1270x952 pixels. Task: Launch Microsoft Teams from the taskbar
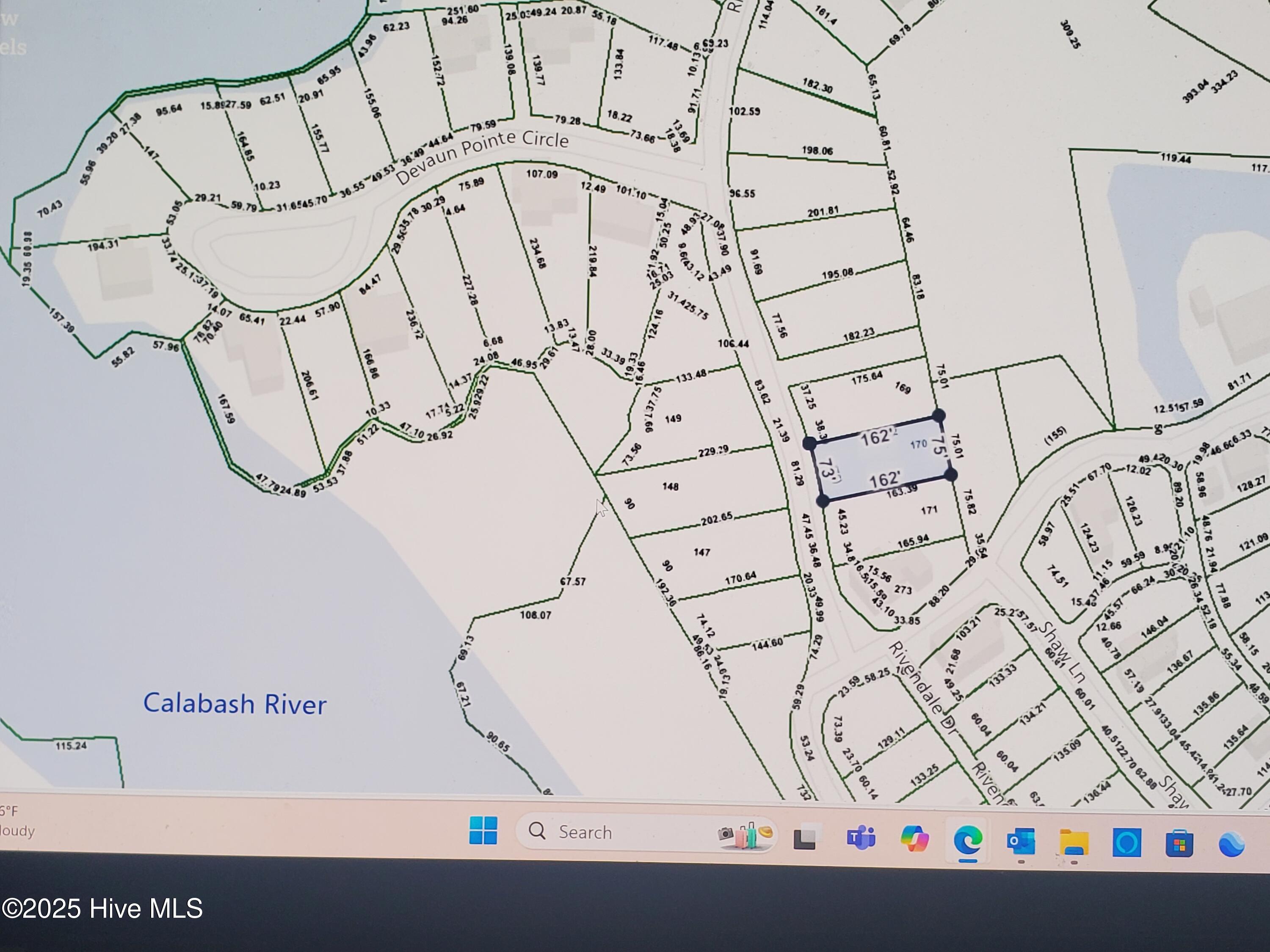coord(860,838)
